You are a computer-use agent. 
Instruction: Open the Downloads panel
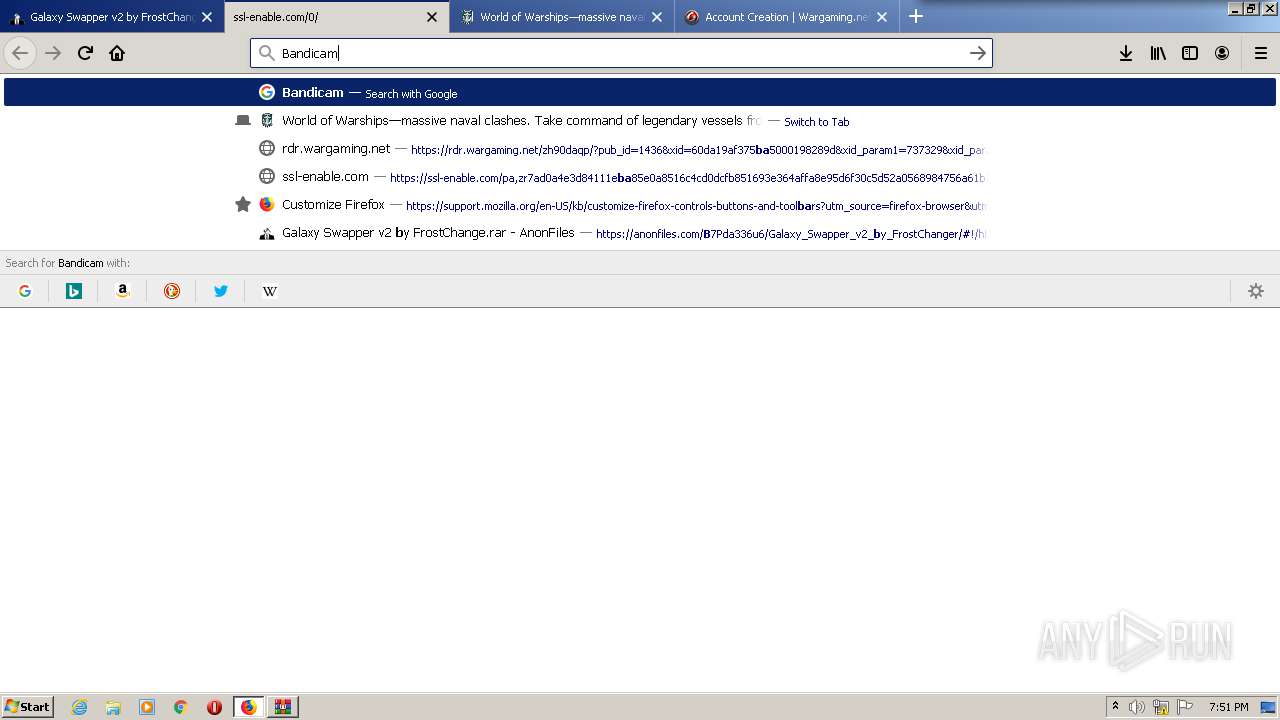pos(1126,53)
